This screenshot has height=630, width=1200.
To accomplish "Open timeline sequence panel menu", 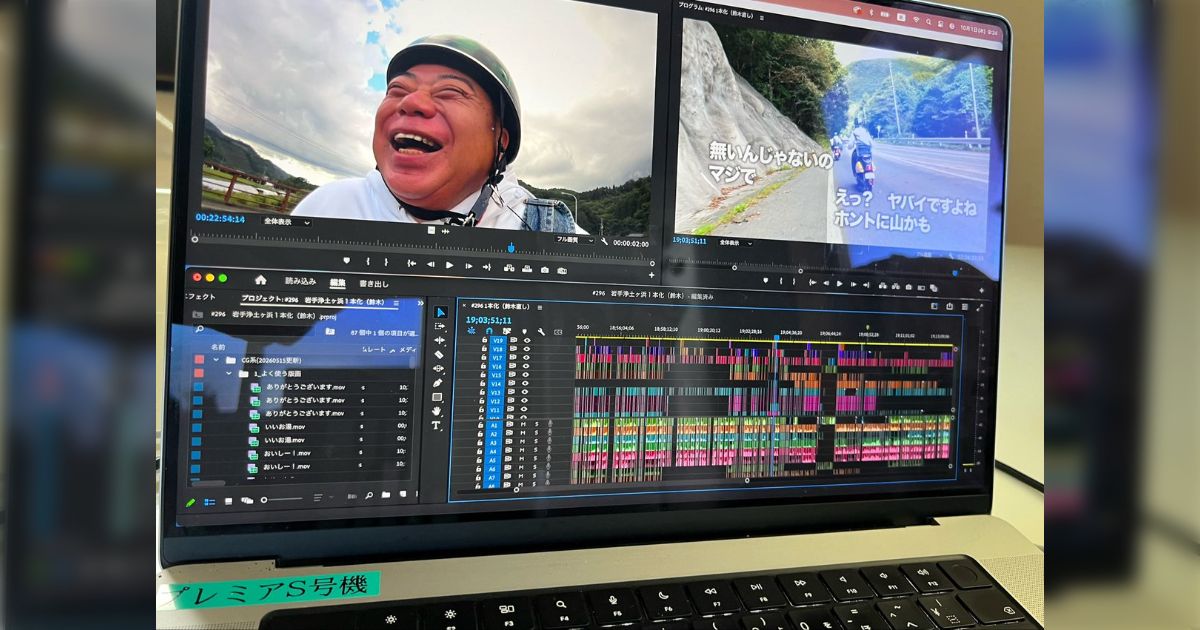I will point(539,308).
